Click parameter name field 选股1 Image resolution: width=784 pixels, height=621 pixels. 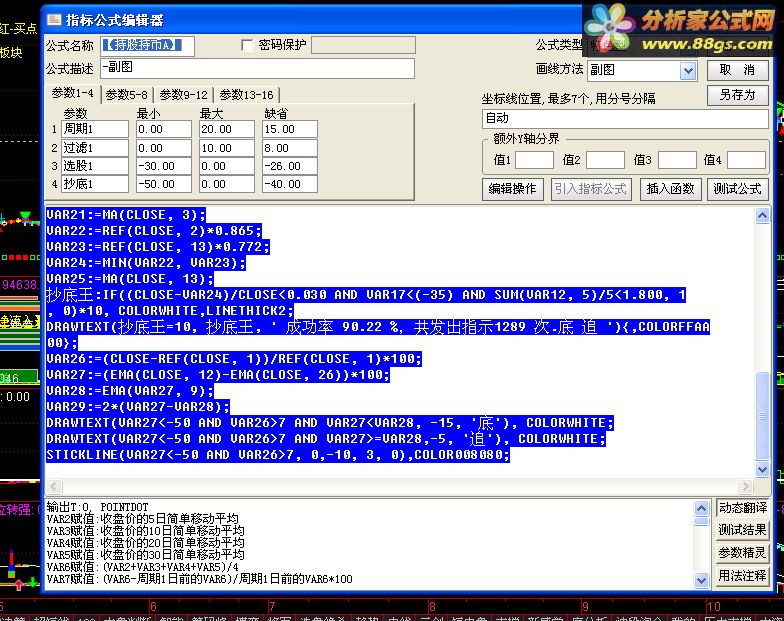pyautogui.click(x=95, y=166)
